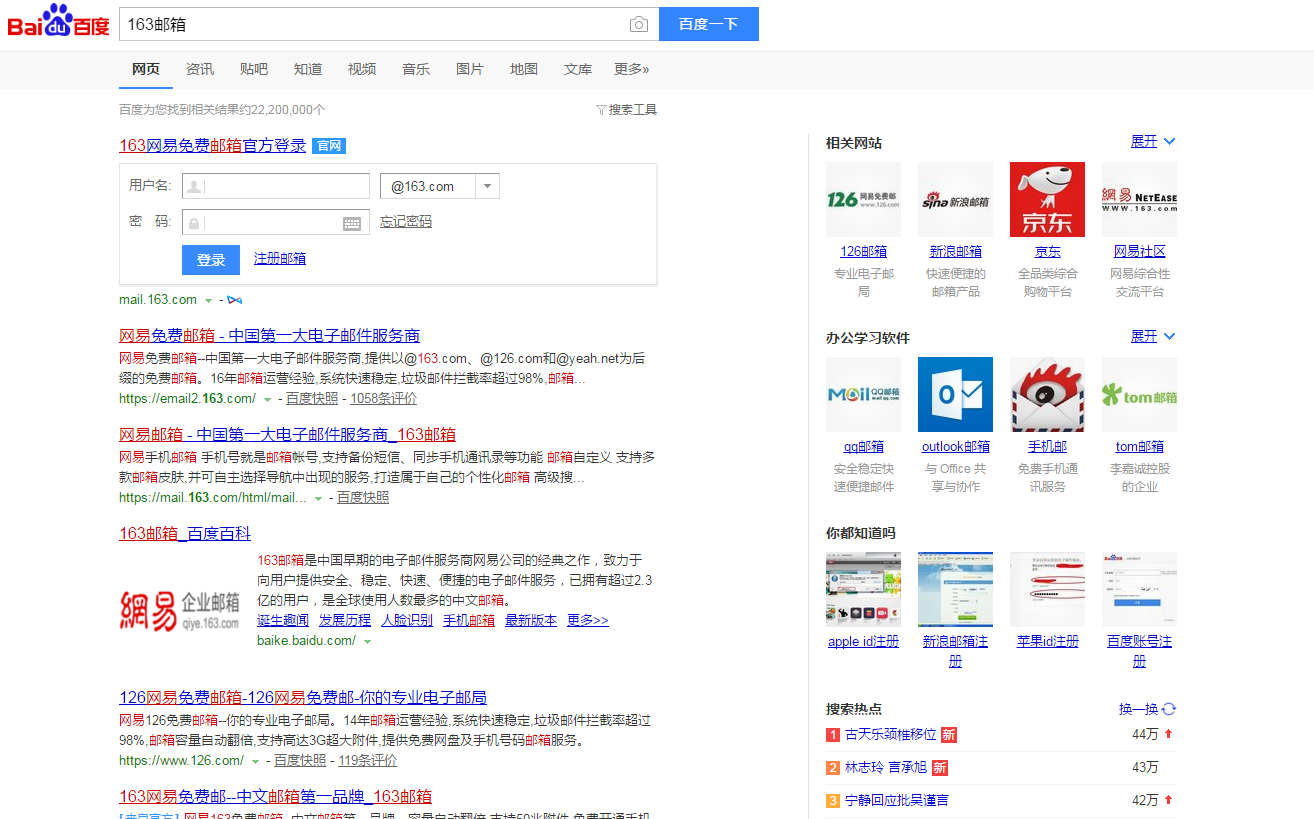This screenshot has width=1314, height=819.
Task: Click the small blue icon after mail.163.com
Action: coord(235,300)
